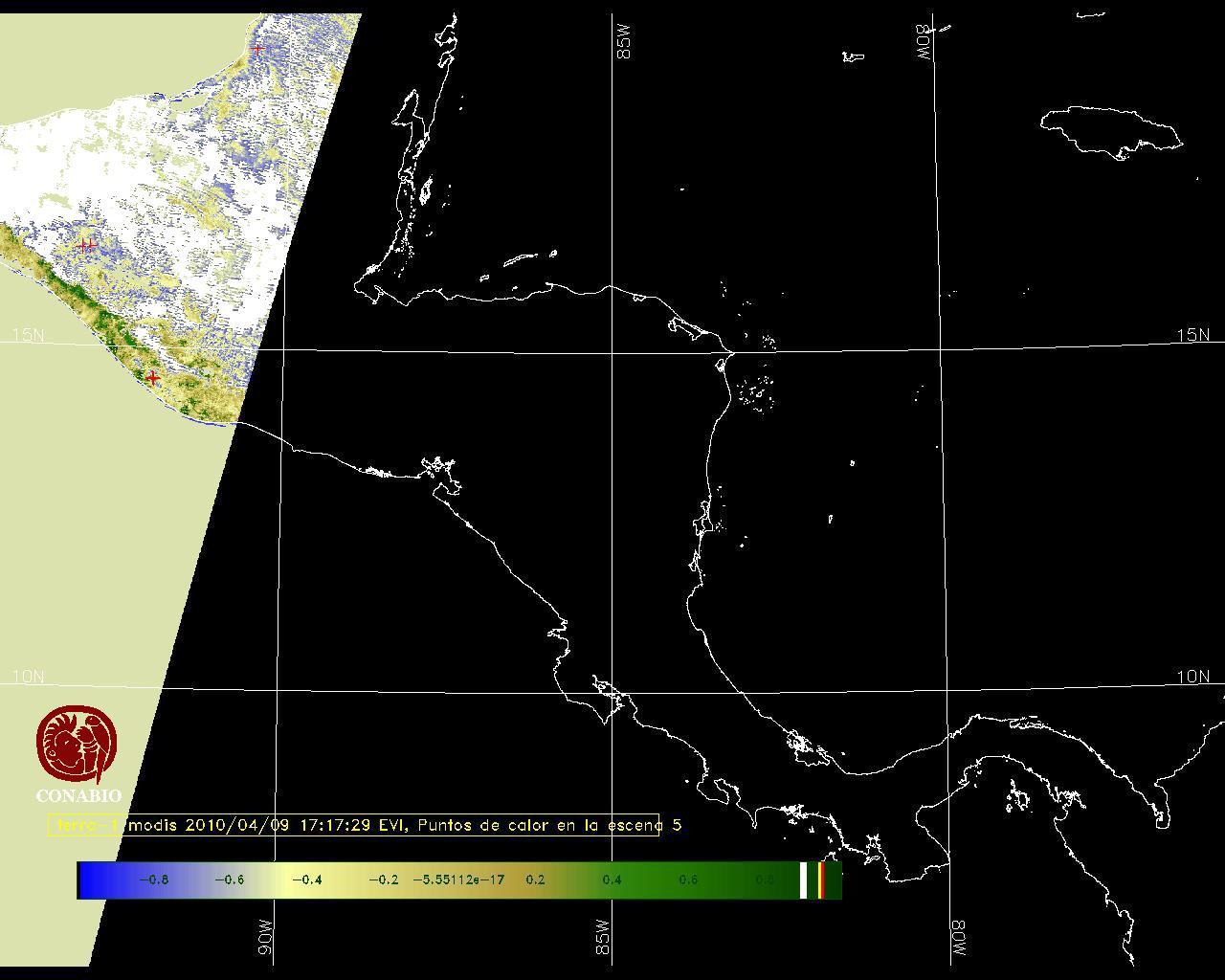The image size is (1225, 980).
Task: Click the yellow-boxed modis caption text
Action: pyautogui.click(x=354, y=825)
